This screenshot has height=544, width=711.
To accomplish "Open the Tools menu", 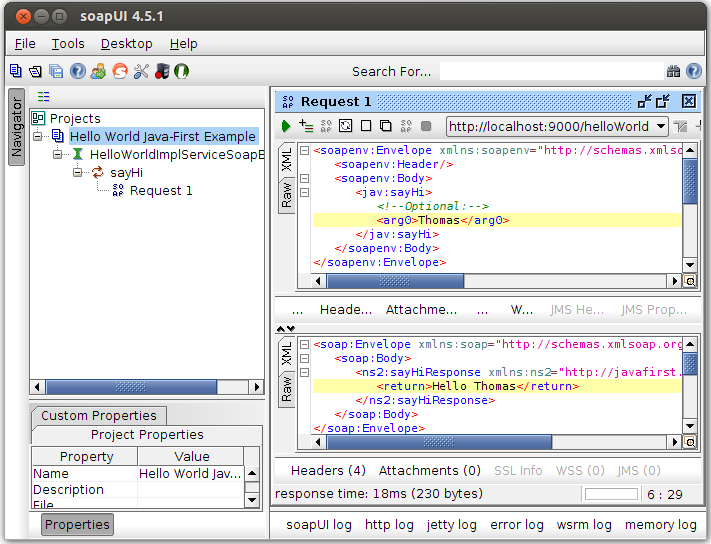I will pyautogui.click(x=68, y=44).
